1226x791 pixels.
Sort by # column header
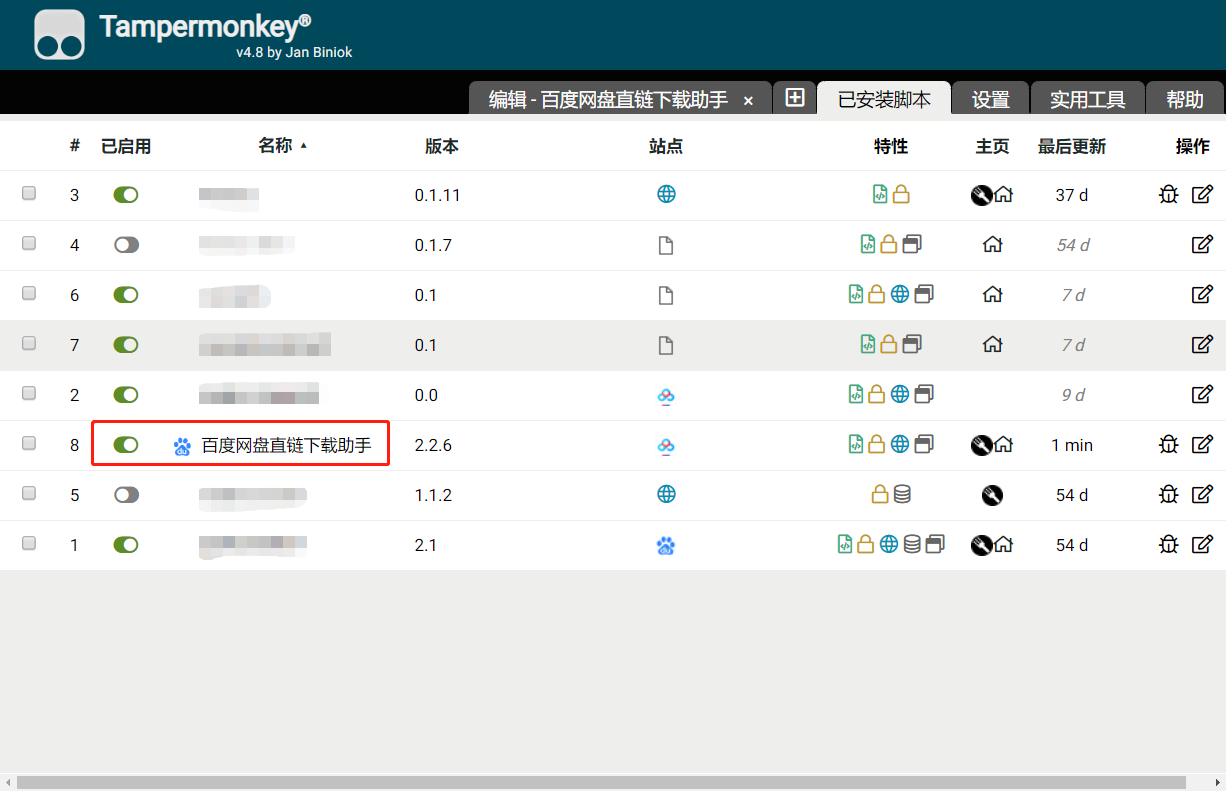click(x=75, y=146)
